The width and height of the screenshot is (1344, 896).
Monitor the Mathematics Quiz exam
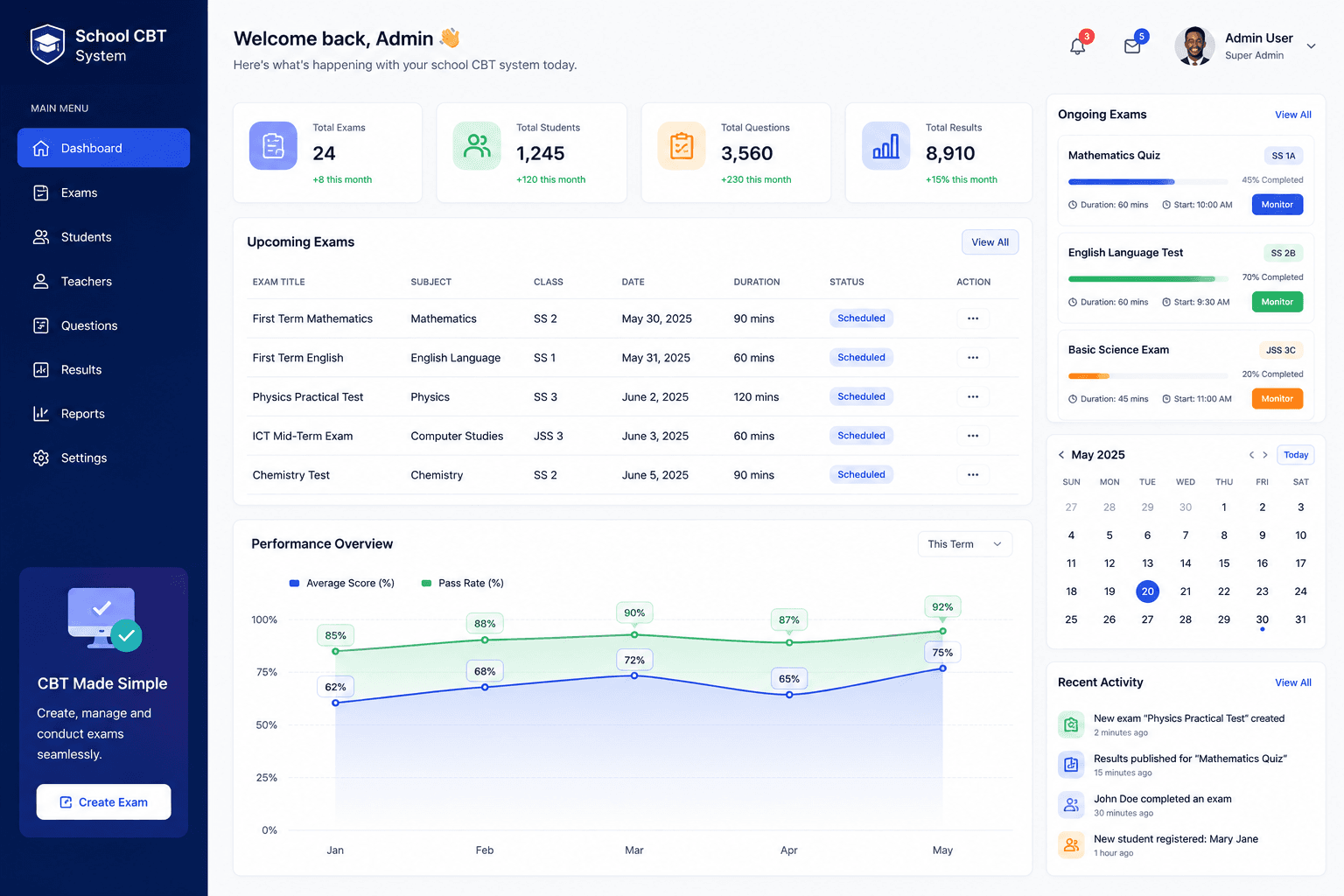[x=1277, y=205]
